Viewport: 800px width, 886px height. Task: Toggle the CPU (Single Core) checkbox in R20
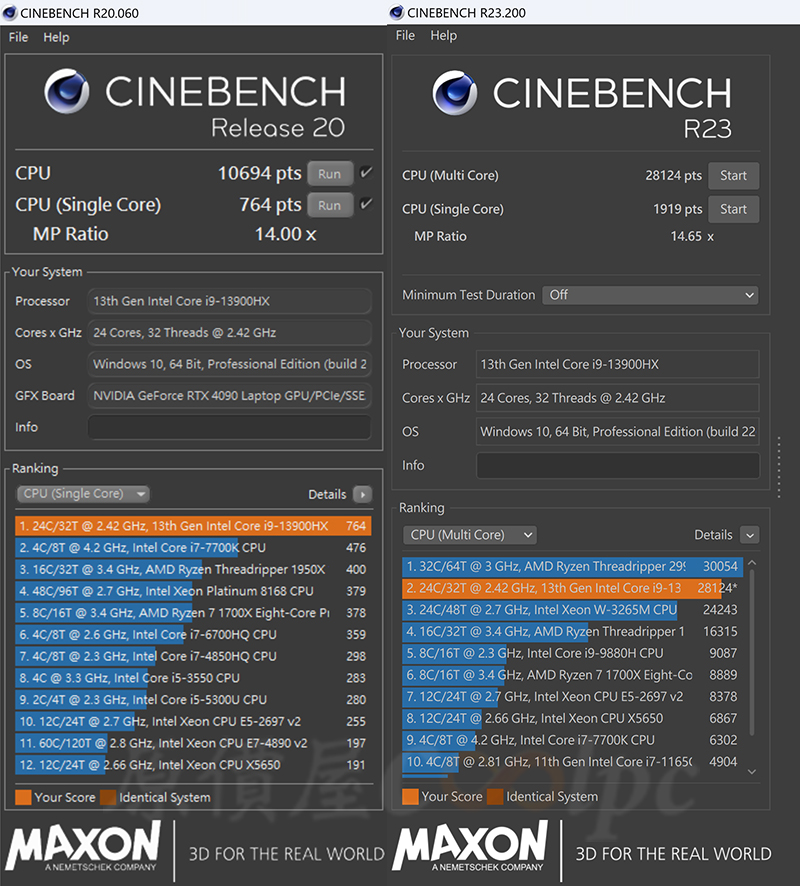point(366,204)
